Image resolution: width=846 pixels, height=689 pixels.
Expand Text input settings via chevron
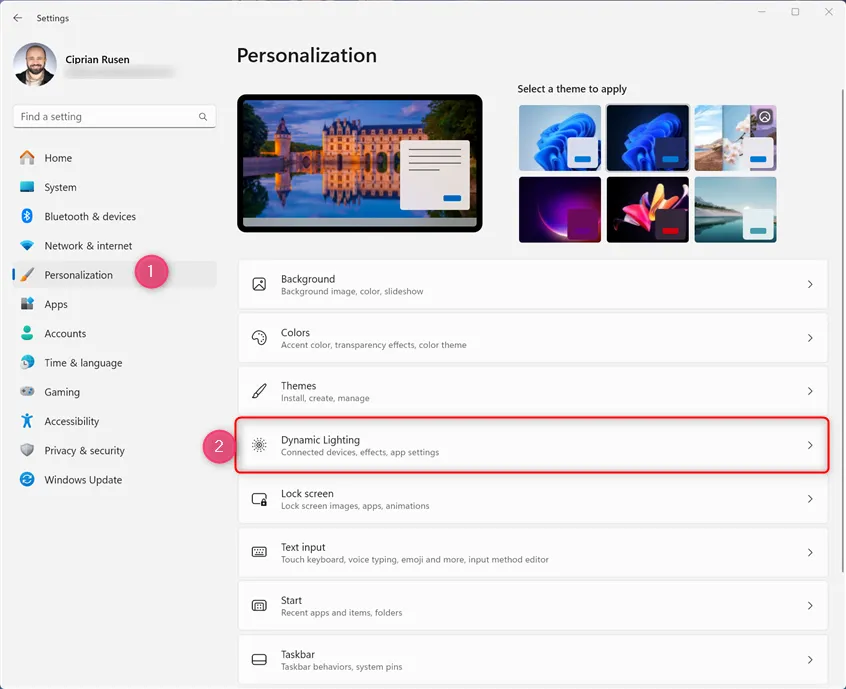pos(810,552)
